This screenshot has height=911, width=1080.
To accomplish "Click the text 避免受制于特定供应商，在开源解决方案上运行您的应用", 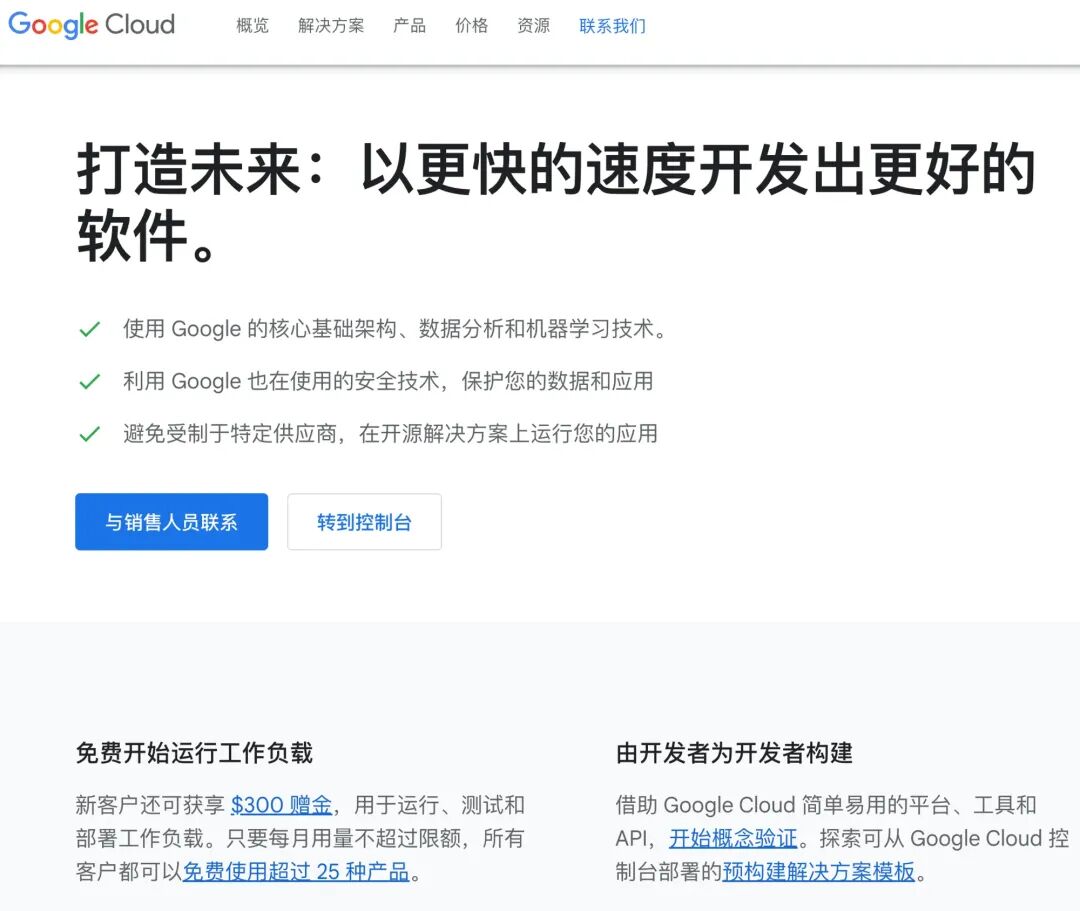I will click(390, 434).
